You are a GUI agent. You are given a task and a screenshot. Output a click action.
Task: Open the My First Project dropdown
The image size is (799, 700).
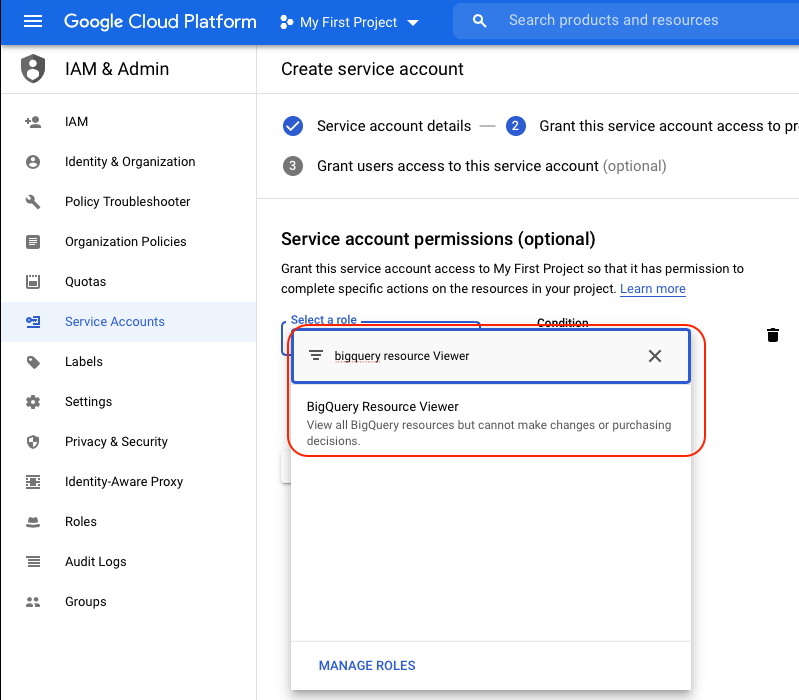(x=350, y=22)
